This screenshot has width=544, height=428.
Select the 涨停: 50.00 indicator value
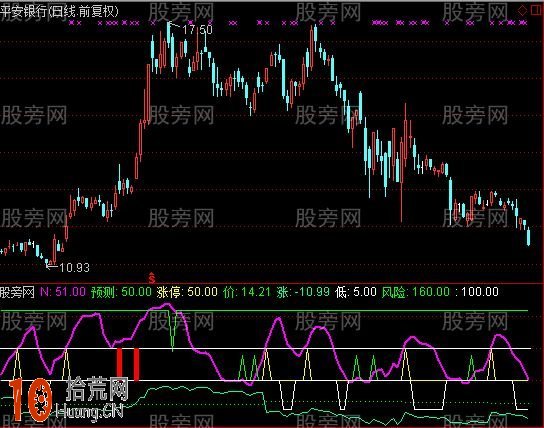[187, 292]
